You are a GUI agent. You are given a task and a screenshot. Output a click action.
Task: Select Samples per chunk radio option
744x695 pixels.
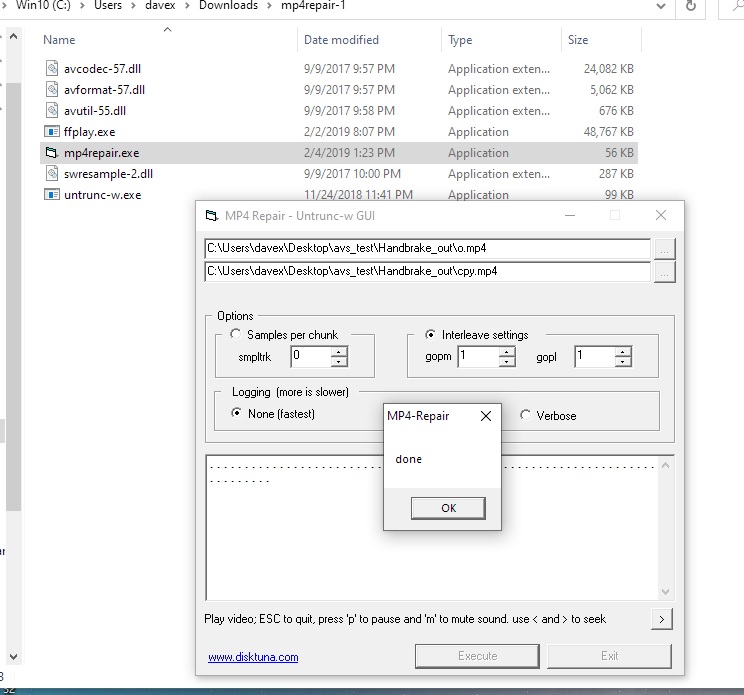pyautogui.click(x=235, y=334)
